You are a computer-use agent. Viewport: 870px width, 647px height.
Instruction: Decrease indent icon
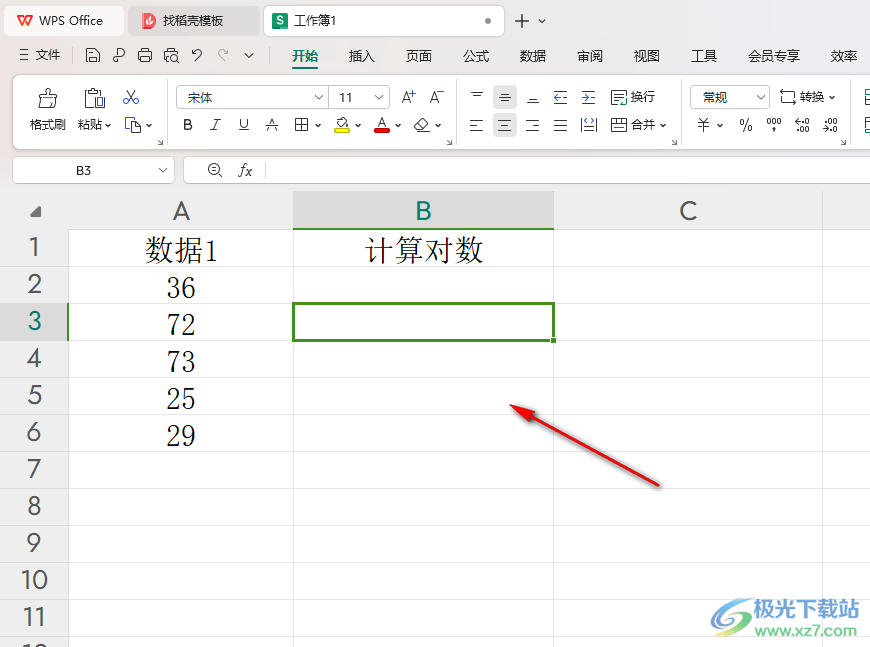(560, 97)
